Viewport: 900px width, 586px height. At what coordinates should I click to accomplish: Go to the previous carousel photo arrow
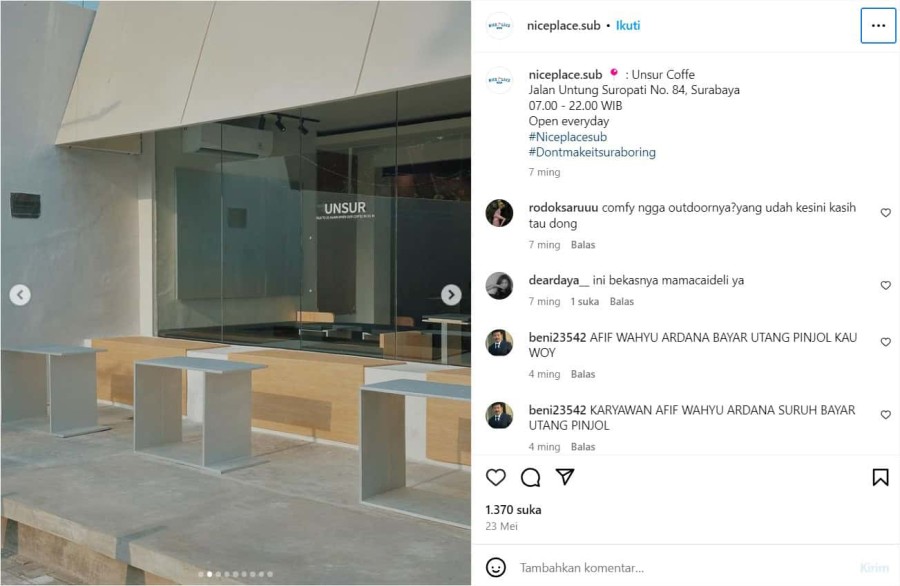[x=20, y=294]
